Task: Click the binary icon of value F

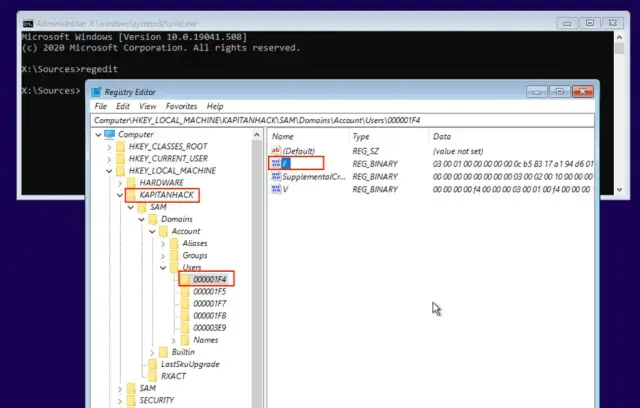Action: coord(277,163)
